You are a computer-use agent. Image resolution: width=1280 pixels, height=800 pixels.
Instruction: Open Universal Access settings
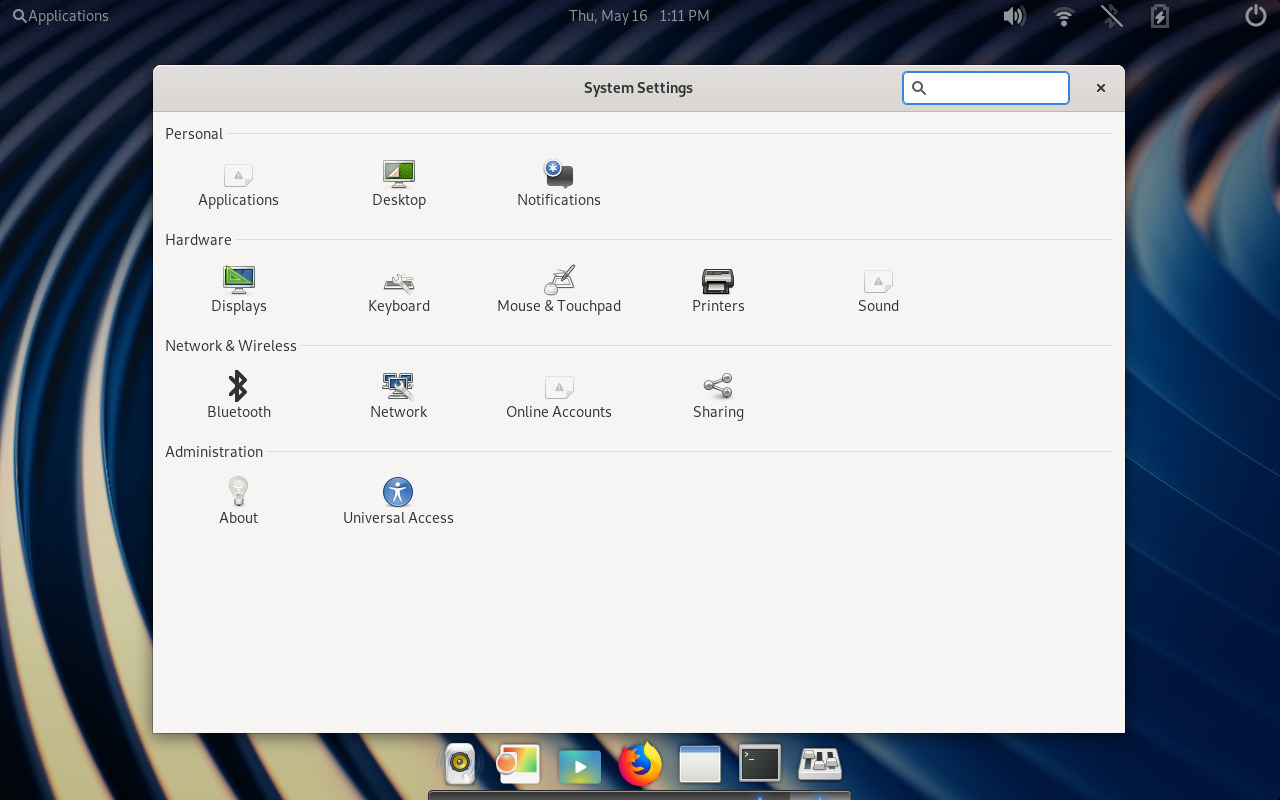398,501
